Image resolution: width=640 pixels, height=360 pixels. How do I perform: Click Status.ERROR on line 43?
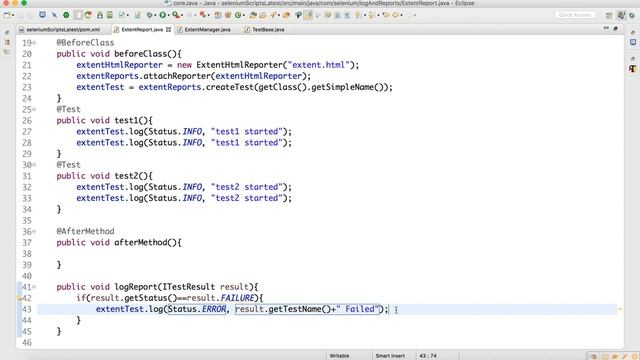point(197,309)
